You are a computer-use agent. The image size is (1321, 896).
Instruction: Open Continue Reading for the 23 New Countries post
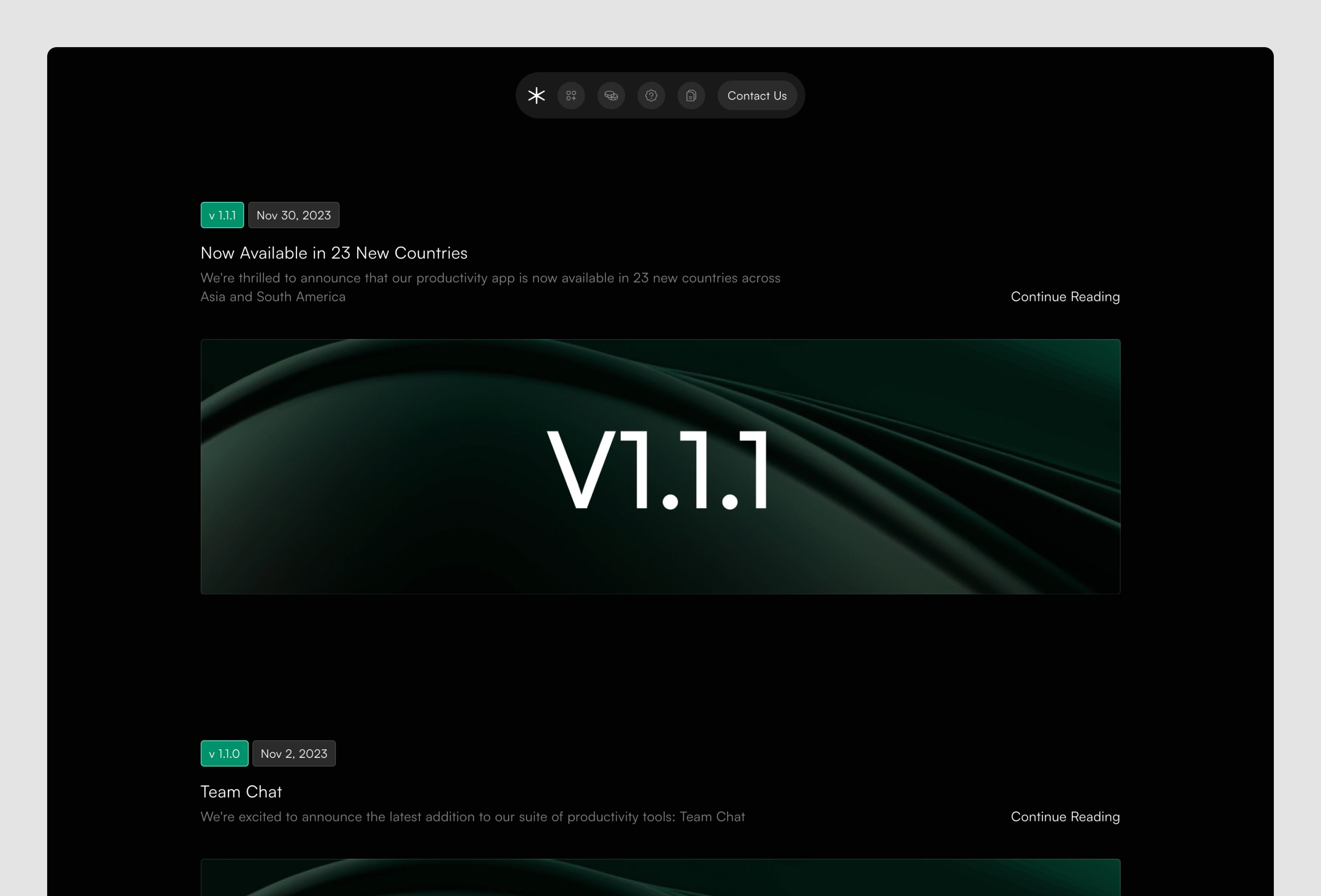(x=1065, y=296)
